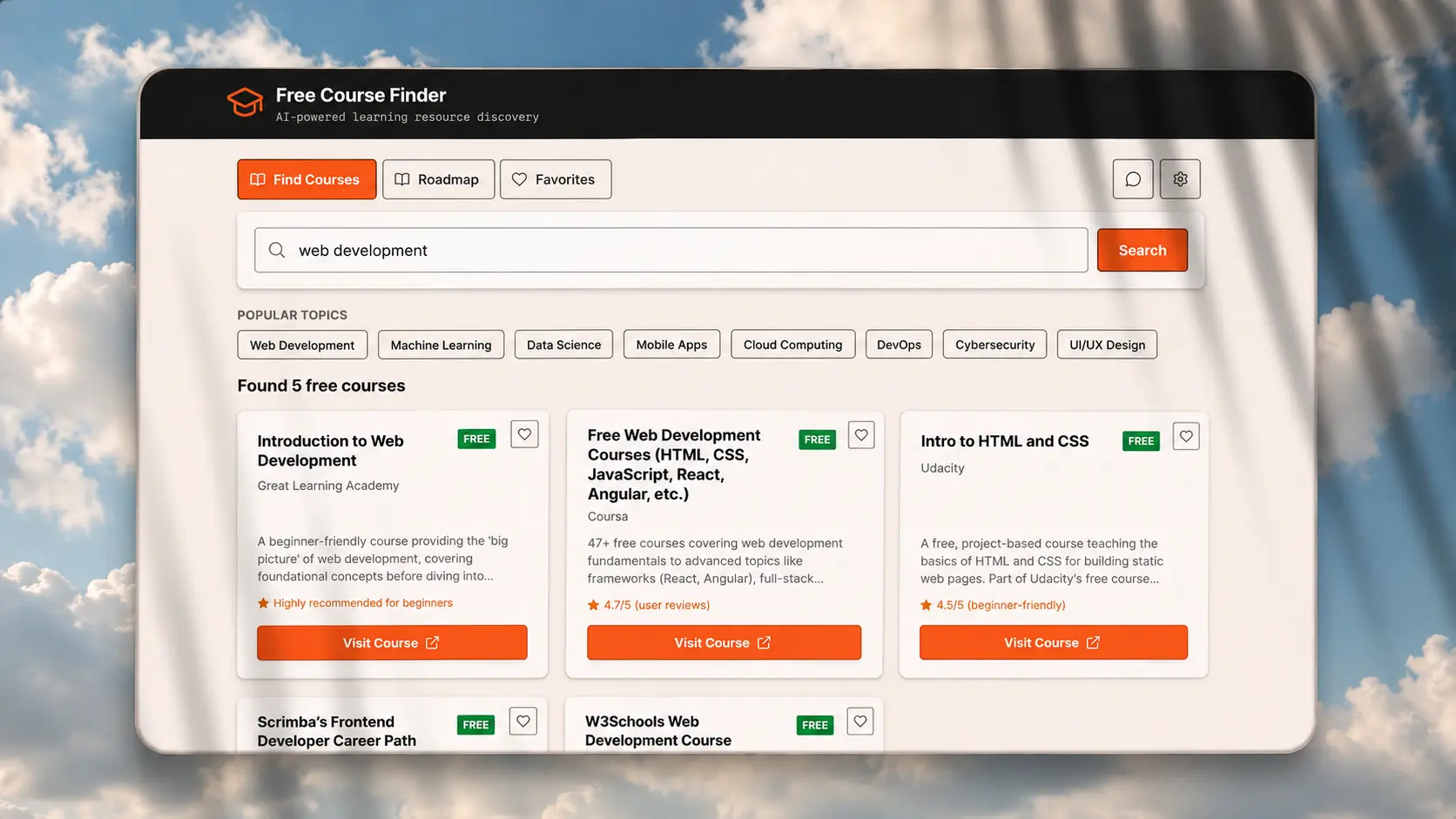Viewport: 1456px width, 819px height.
Task: Favorite the Free Web Development Courses card
Action: [861, 435]
